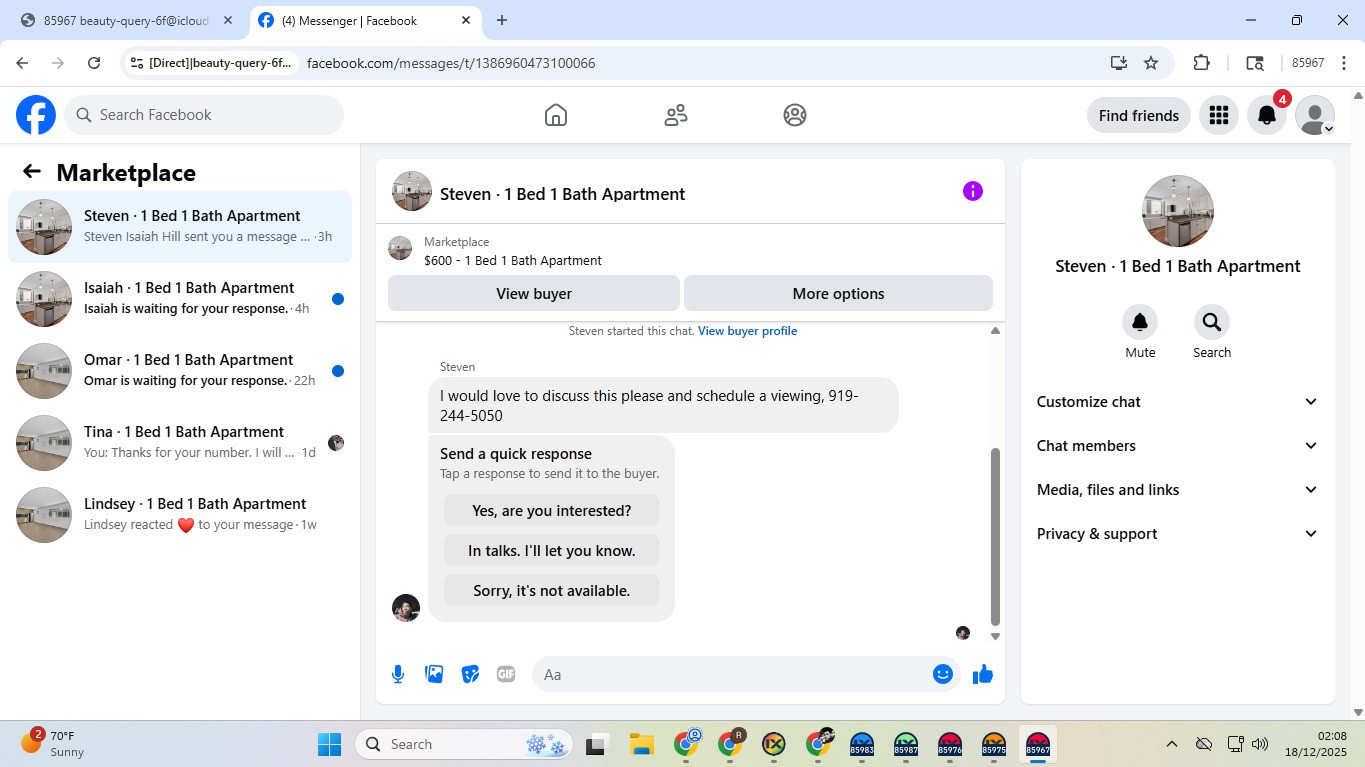This screenshot has width=1365, height=767.
Task: Open the purple conversation information icon
Action: coord(973,191)
